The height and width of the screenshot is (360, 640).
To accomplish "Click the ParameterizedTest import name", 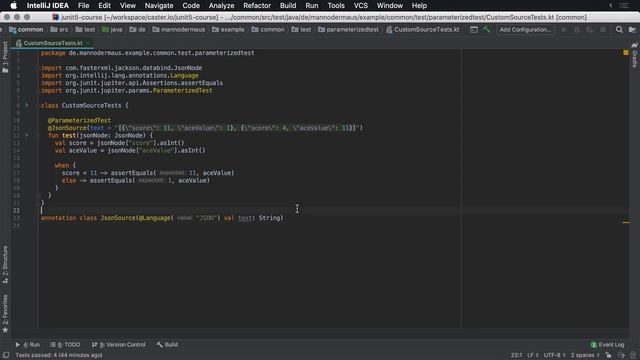I will pyautogui.click(x=182, y=90).
